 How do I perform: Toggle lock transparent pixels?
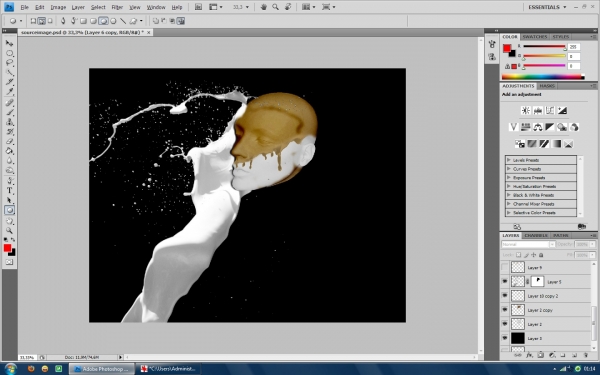pyautogui.click(x=518, y=255)
